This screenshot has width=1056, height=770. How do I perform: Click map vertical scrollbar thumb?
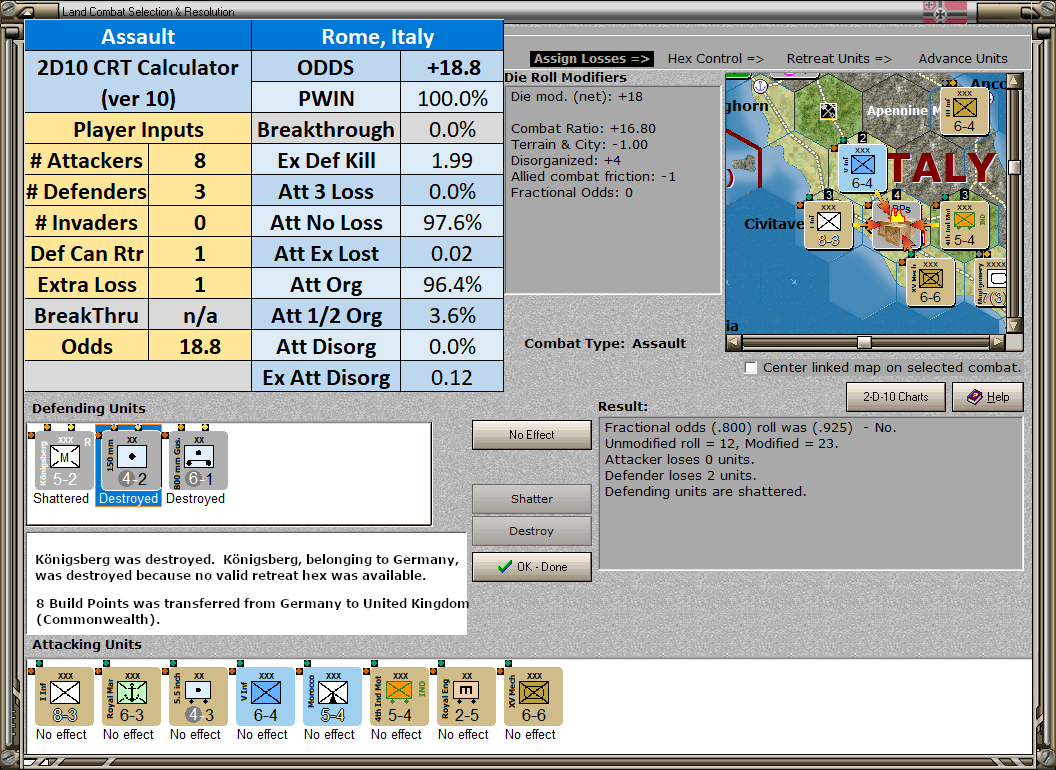tap(1014, 166)
